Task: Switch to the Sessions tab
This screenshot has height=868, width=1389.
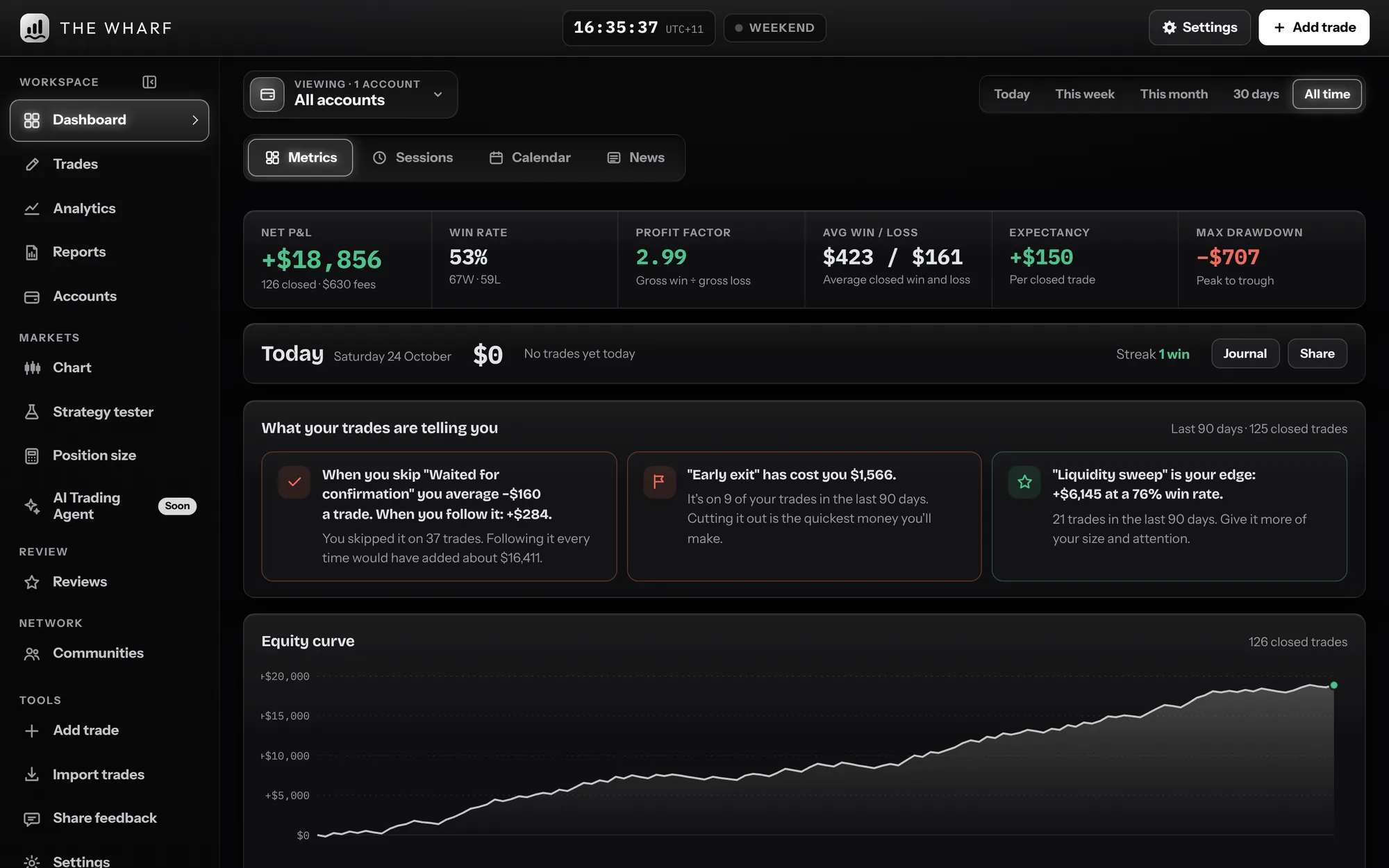Action: (413, 158)
